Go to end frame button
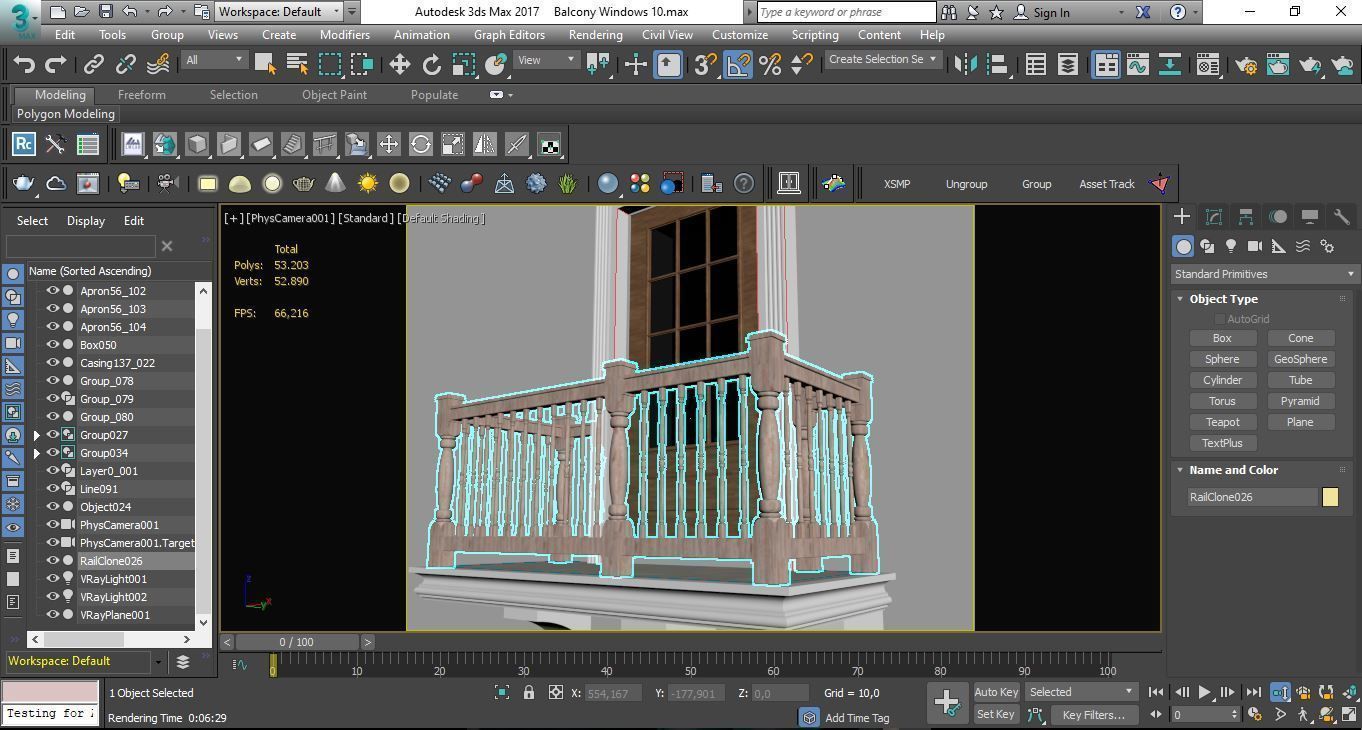 1252,691
